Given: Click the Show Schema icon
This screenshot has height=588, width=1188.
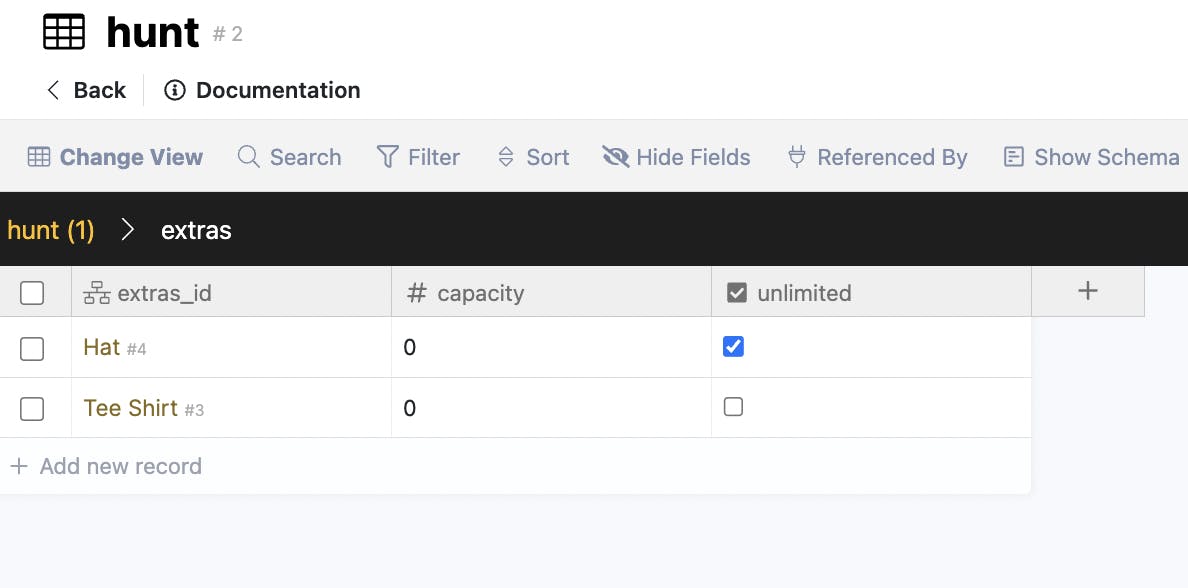Looking at the screenshot, I should point(1014,157).
